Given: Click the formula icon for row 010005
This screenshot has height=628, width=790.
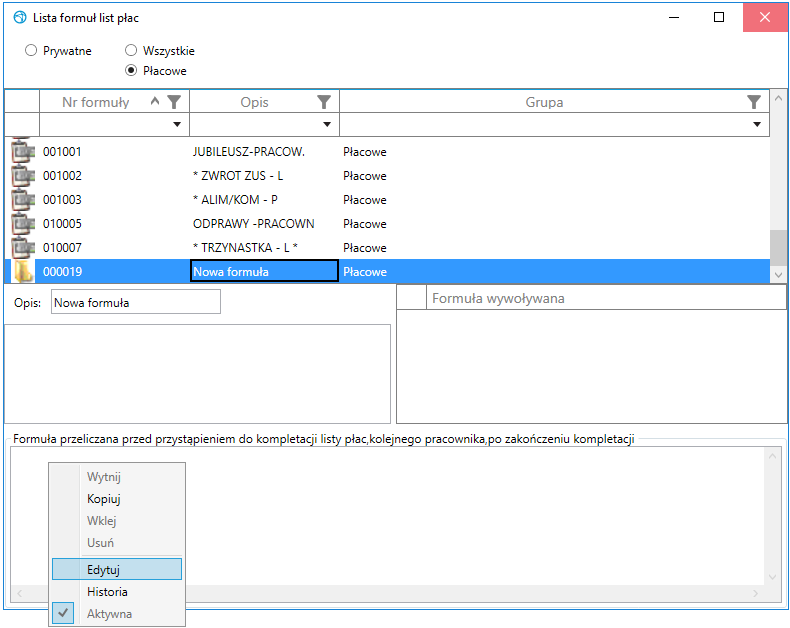Looking at the screenshot, I should (23, 224).
